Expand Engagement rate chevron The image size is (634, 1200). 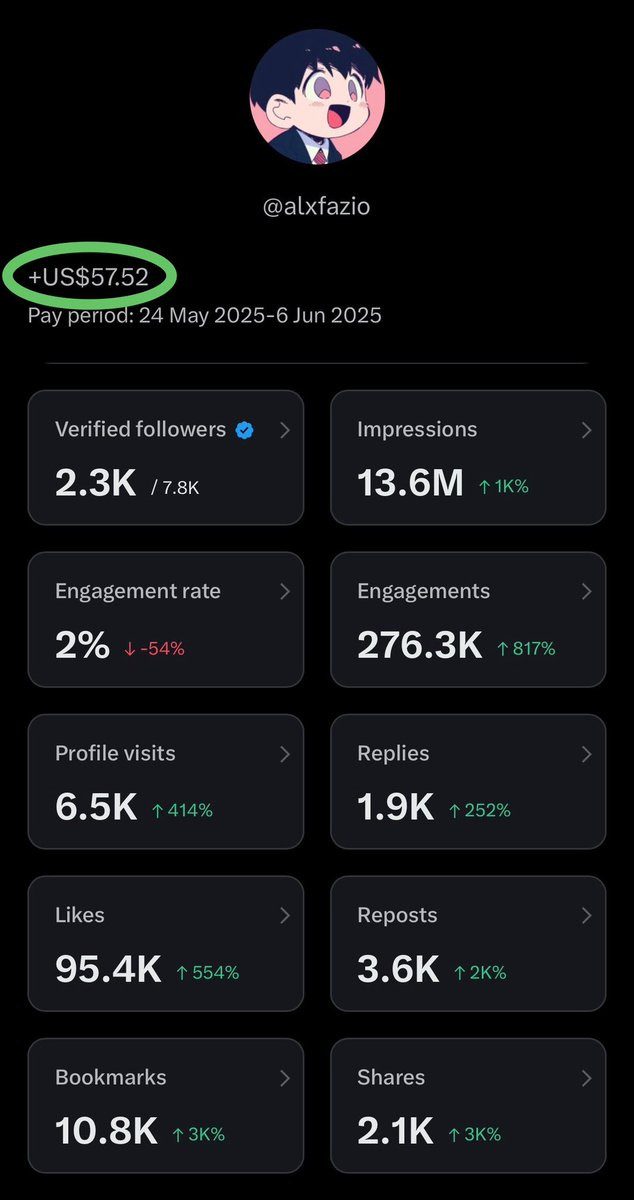click(x=284, y=592)
